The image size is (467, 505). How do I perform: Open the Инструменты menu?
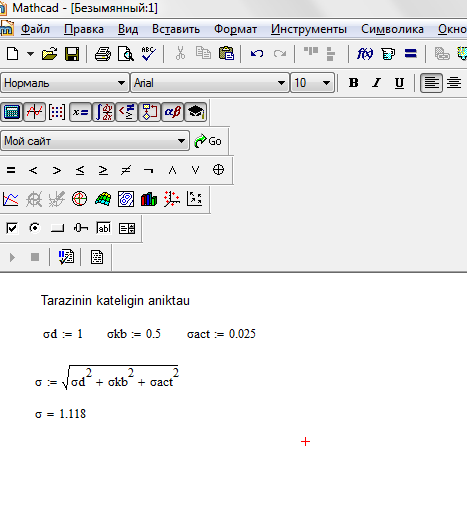[309, 29]
